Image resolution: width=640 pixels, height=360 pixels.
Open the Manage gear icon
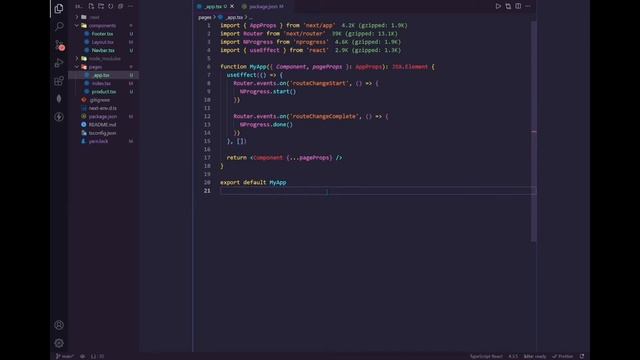[x=59, y=343]
